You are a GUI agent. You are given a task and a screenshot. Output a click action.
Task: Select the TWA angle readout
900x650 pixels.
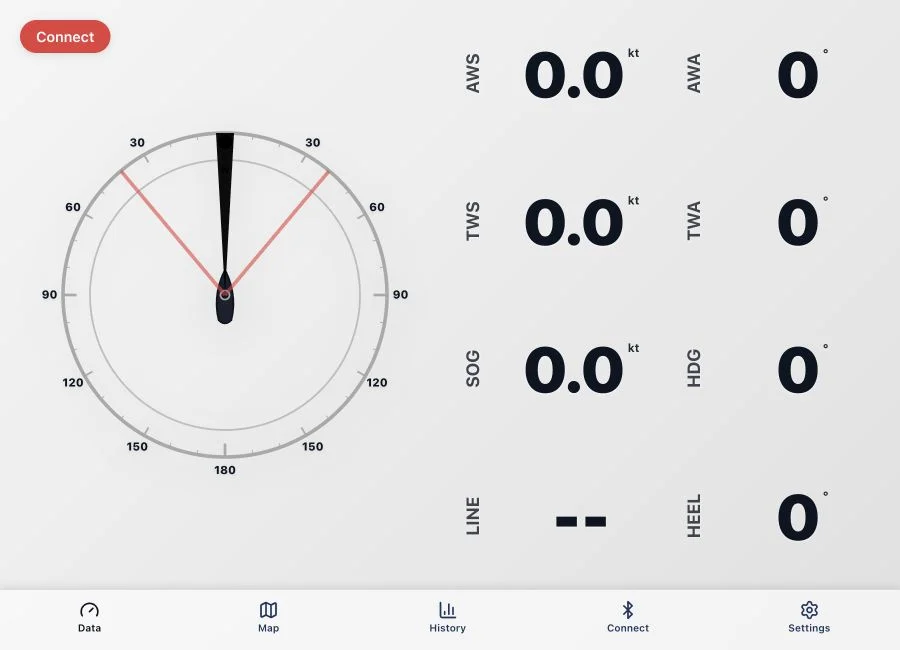coord(798,222)
